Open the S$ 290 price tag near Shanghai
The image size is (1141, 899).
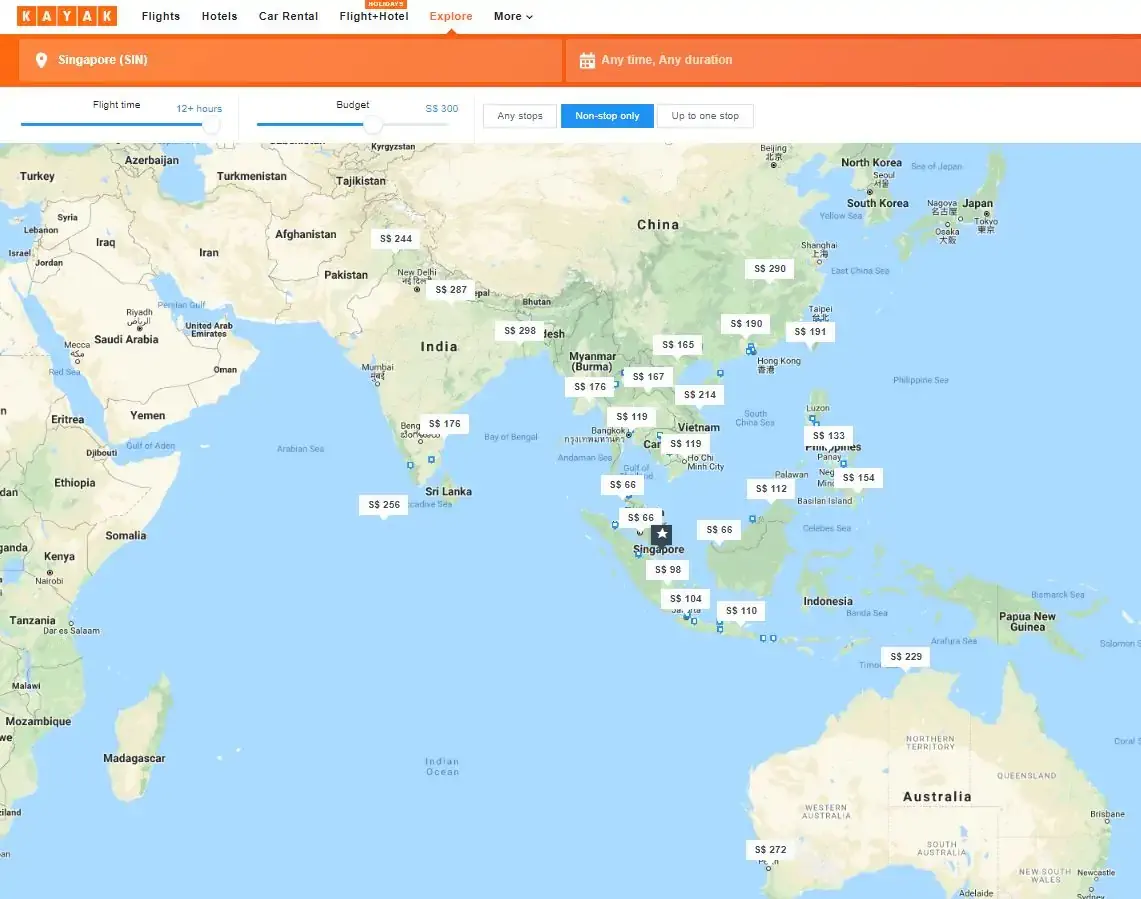769,269
